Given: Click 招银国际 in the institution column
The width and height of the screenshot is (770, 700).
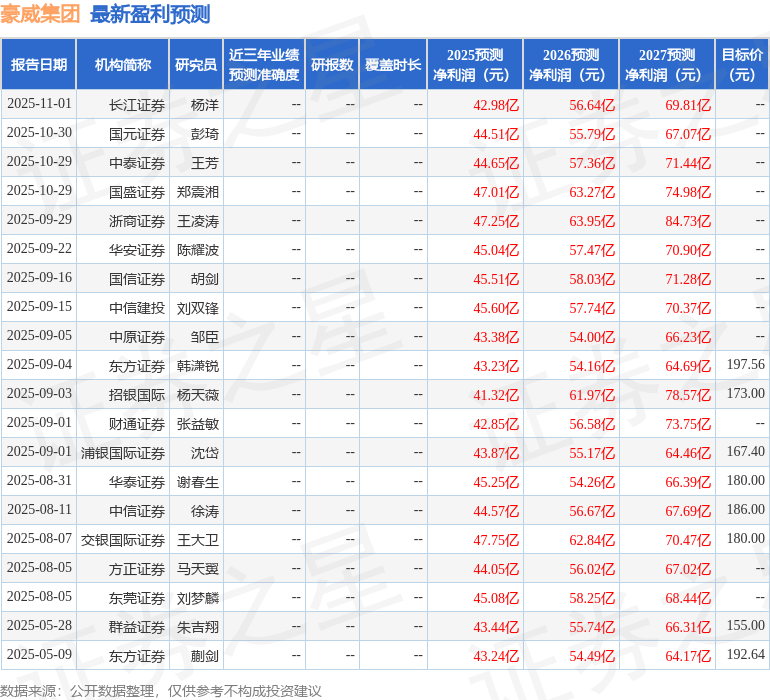Looking at the screenshot, I should [137, 394].
